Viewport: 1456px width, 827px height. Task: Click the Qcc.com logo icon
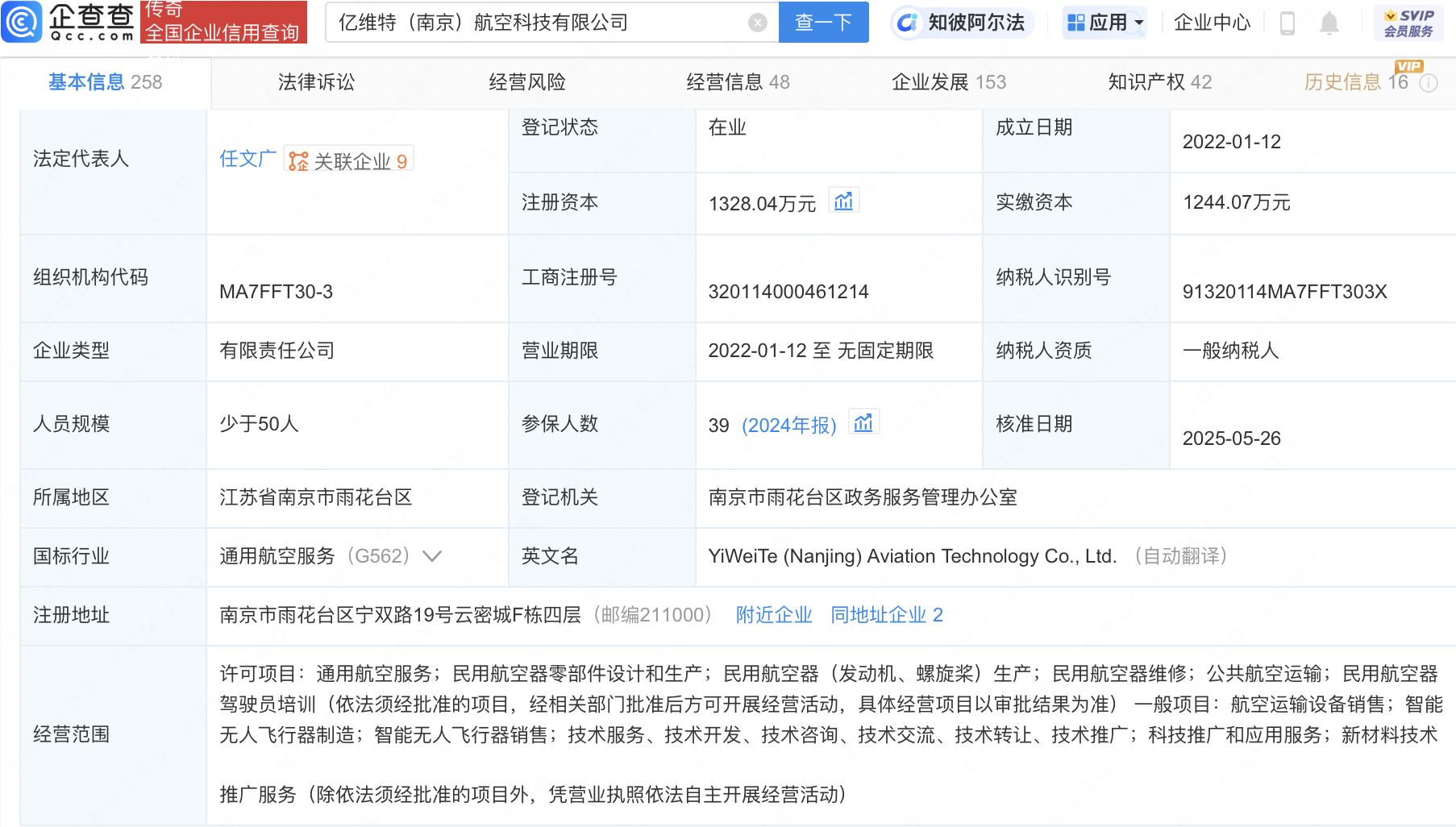point(22,22)
